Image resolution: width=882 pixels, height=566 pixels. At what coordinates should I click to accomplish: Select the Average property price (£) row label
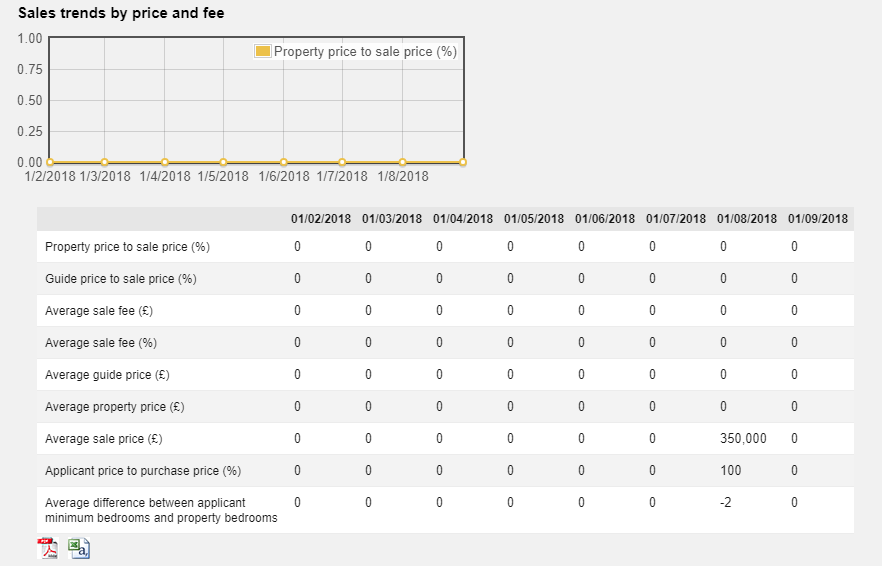(x=115, y=407)
